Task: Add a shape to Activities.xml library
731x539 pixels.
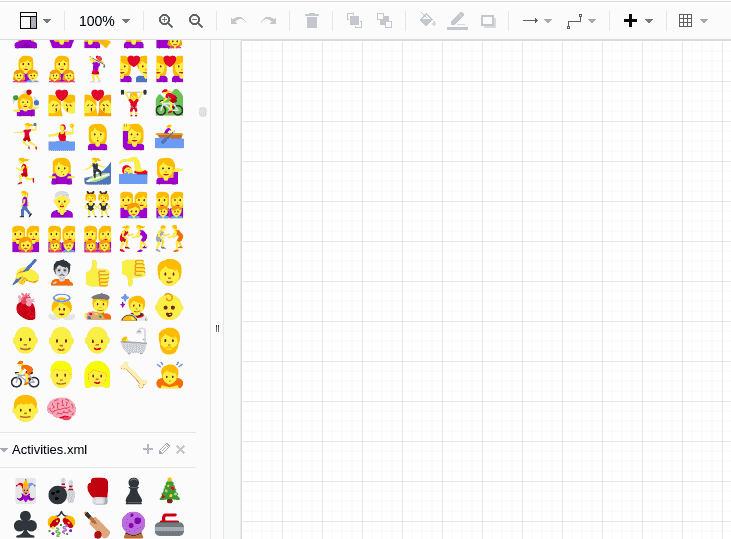Action: [148, 449]
